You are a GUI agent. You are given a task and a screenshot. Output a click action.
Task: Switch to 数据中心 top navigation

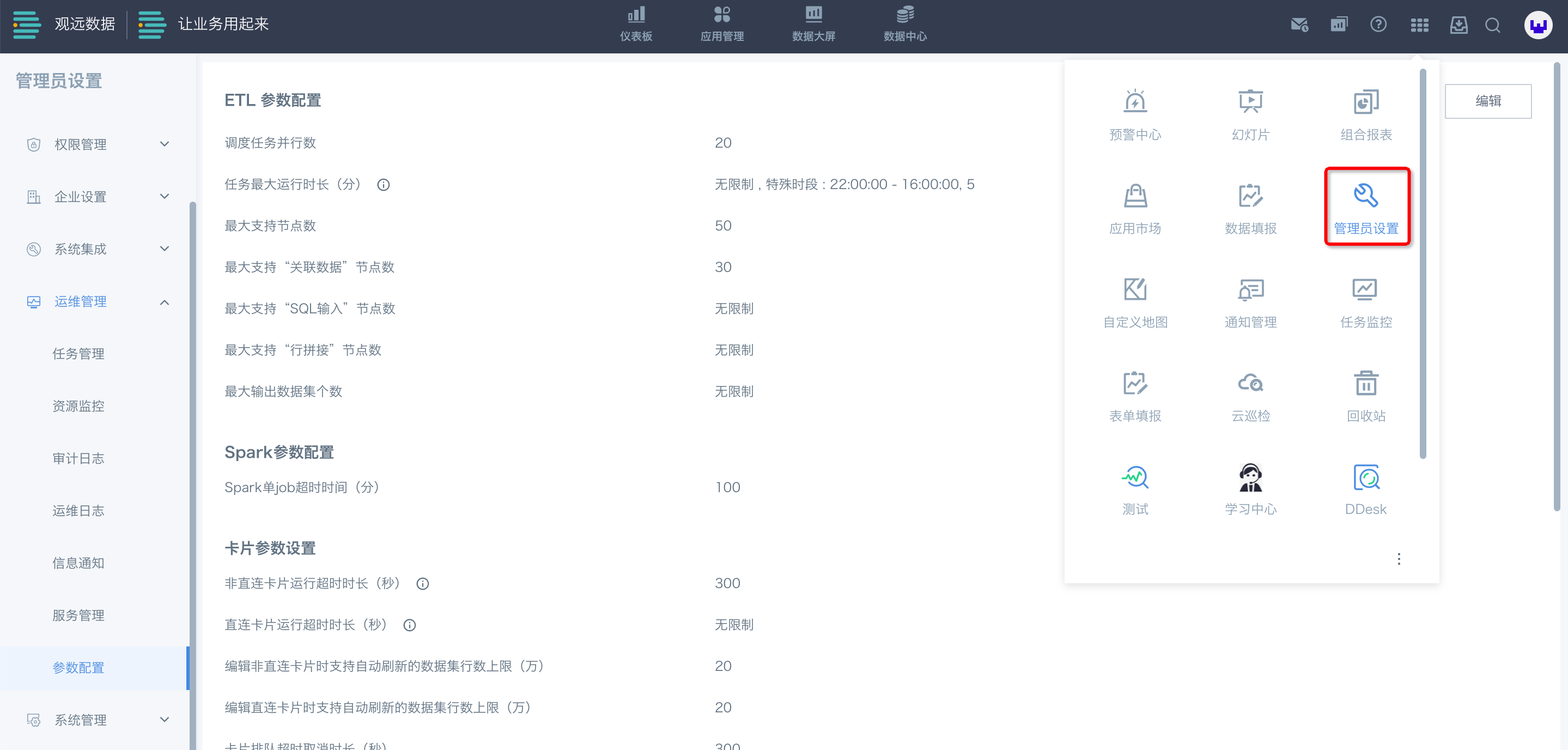click(904, 25)
